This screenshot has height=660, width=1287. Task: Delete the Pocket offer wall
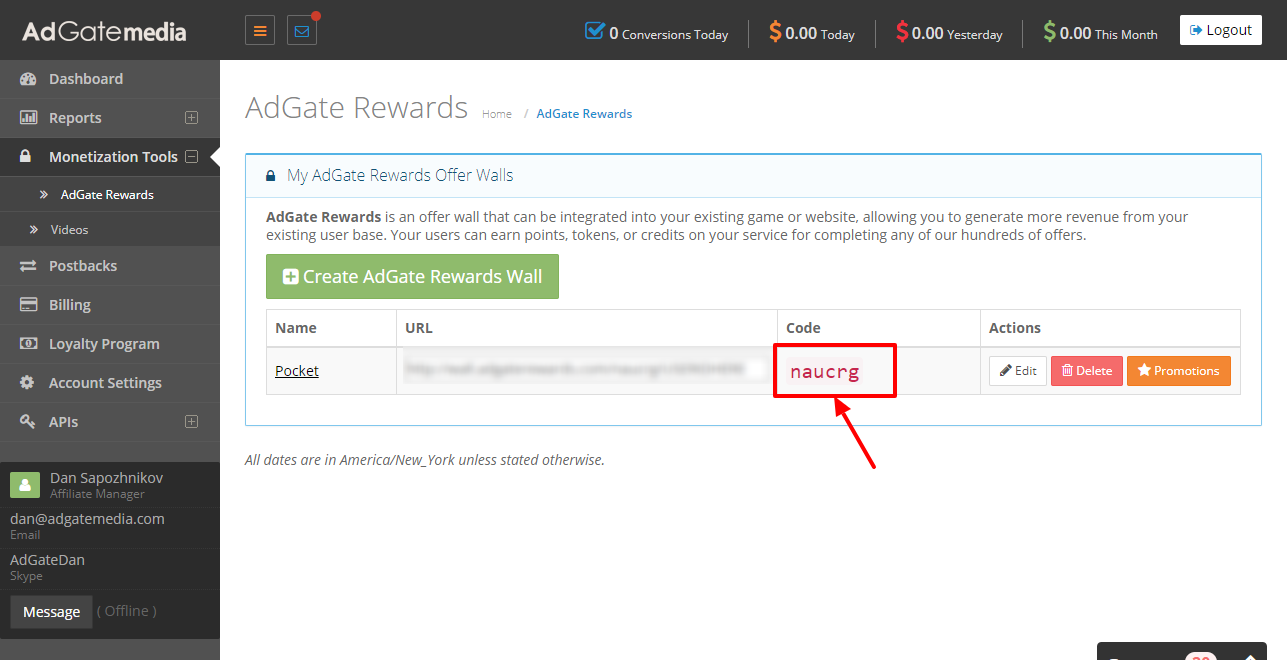point(1087,371)
